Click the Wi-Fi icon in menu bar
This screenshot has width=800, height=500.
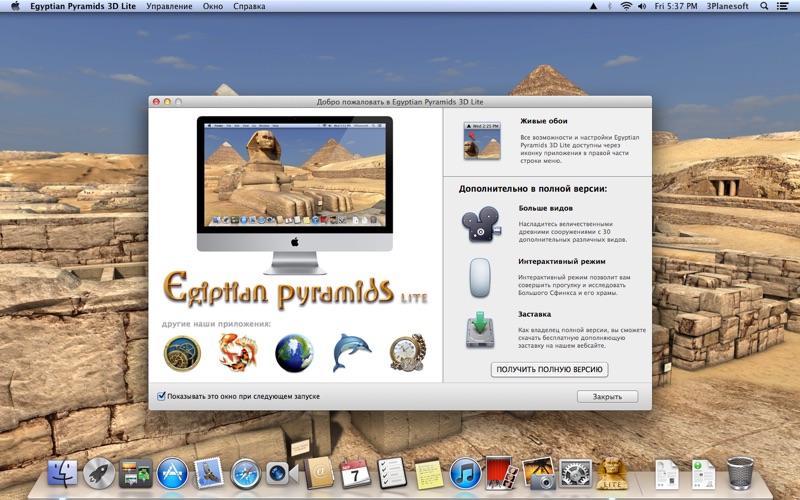[x=626, y=6]
